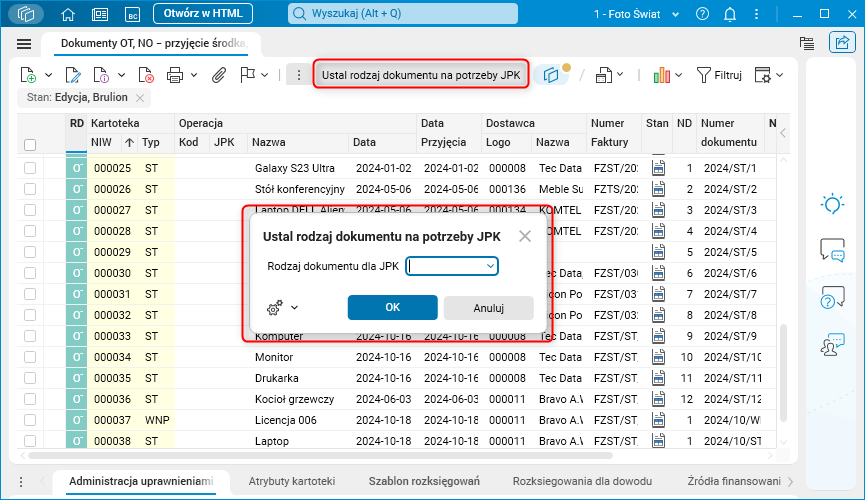This screenshot has height=500, width=865.
Task: Expand the chart dropdown arrow
Action: pos(679,75)
